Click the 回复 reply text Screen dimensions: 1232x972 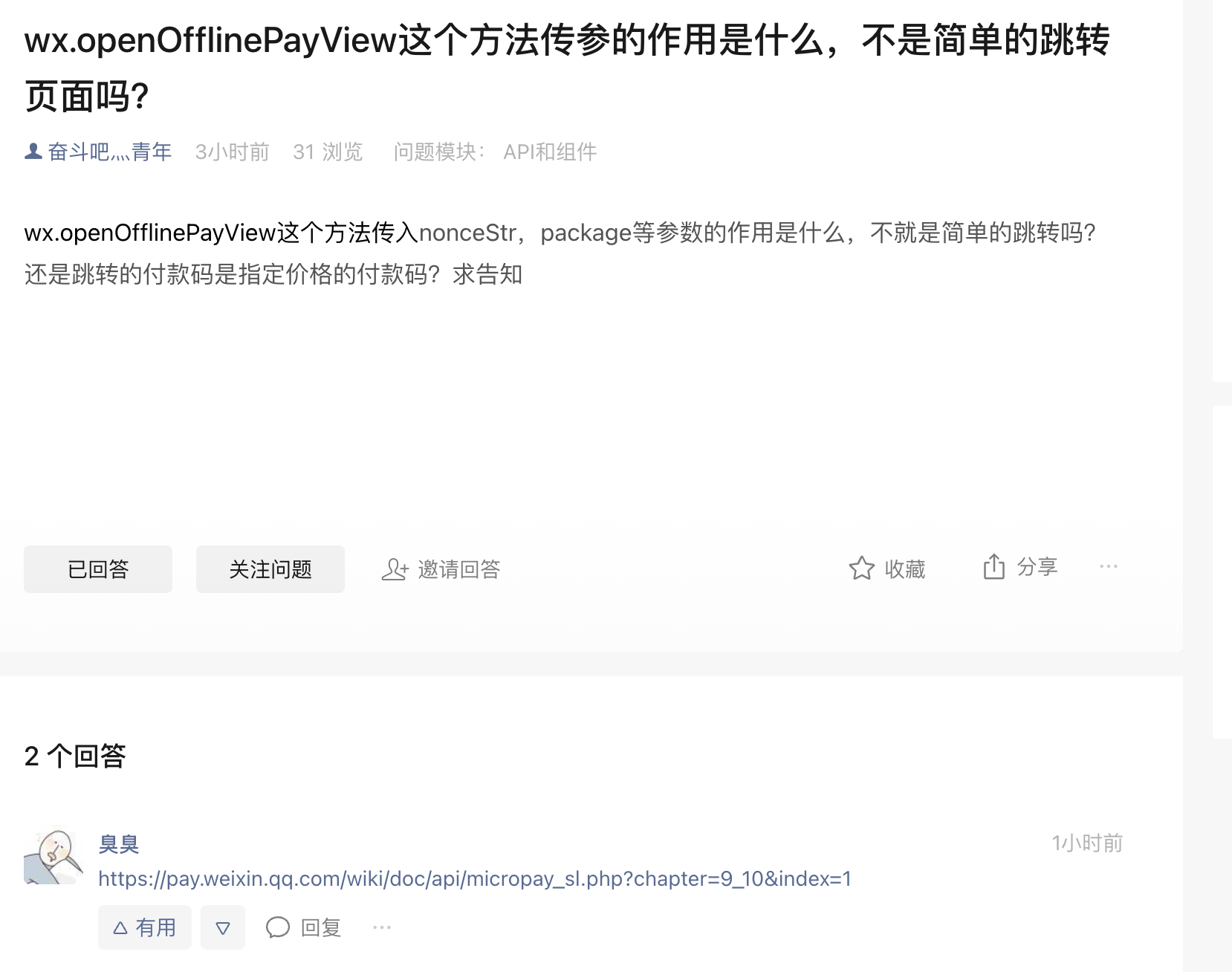coord(321,927)
